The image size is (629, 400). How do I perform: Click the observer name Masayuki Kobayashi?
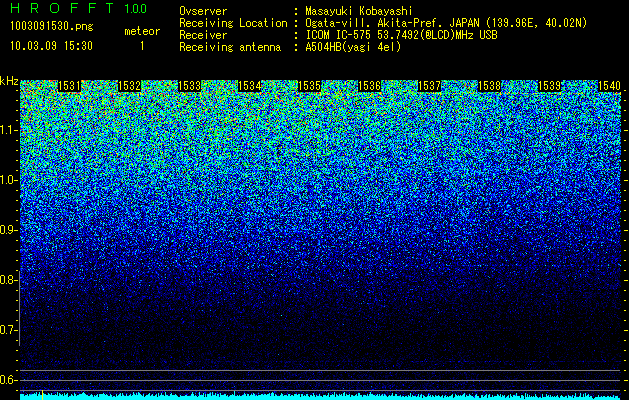(358, 11)
